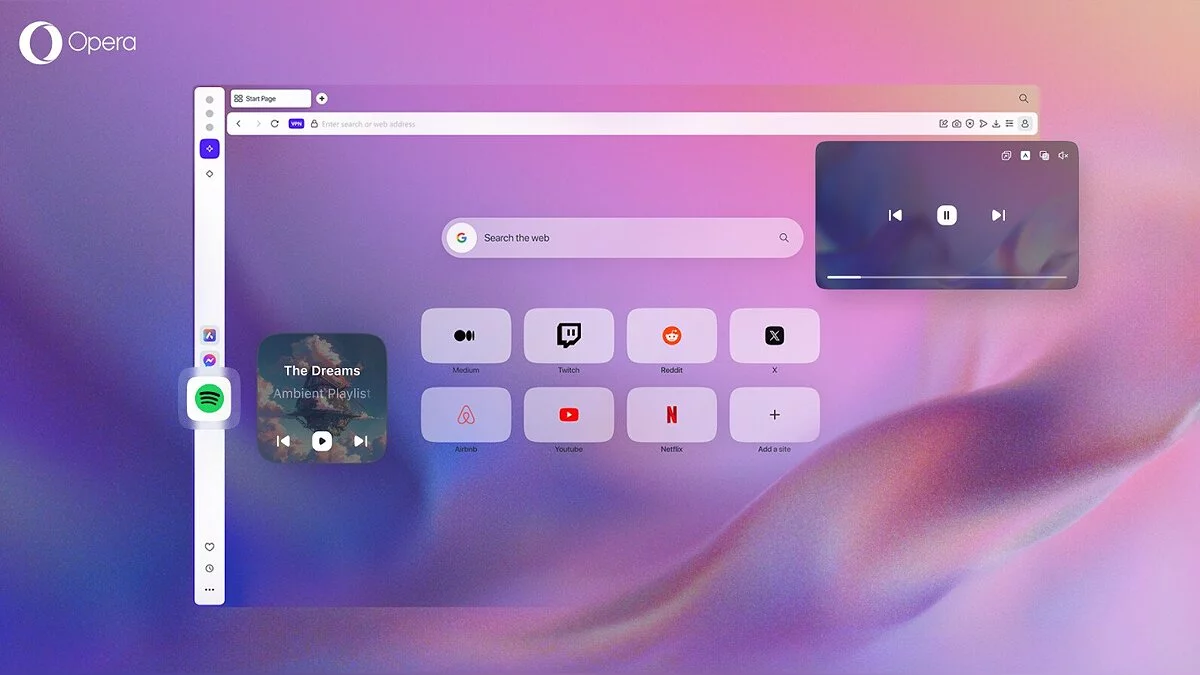Open Easy Setup sliders icon
The image size is (1200, 675).
(x=1010, y=124)
